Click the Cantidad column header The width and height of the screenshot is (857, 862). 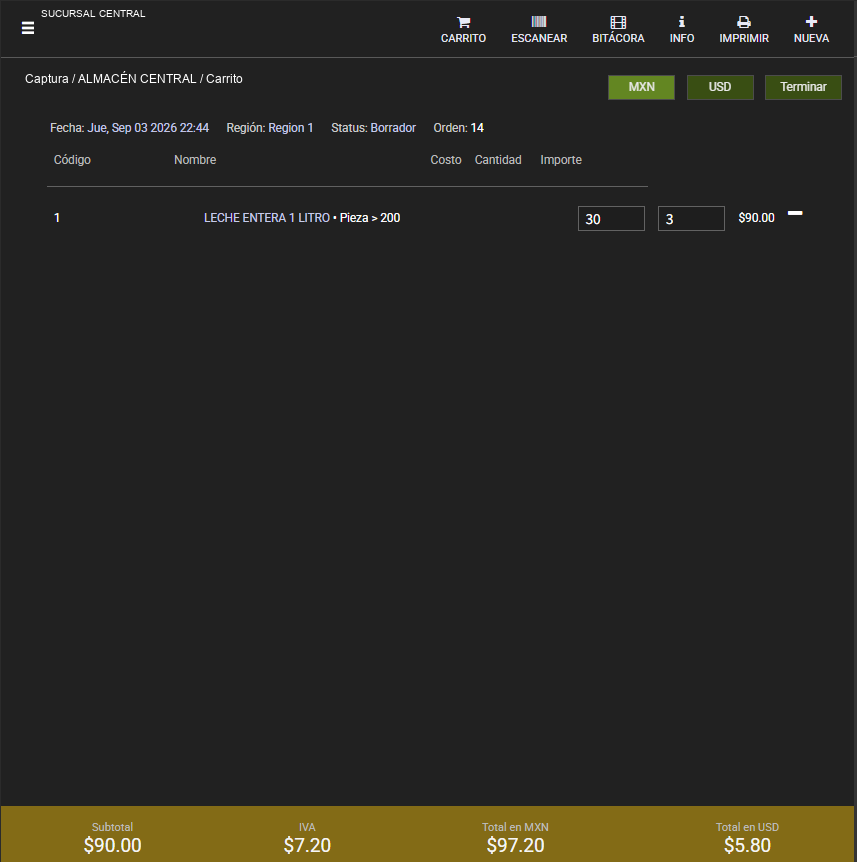pos(498,160)
